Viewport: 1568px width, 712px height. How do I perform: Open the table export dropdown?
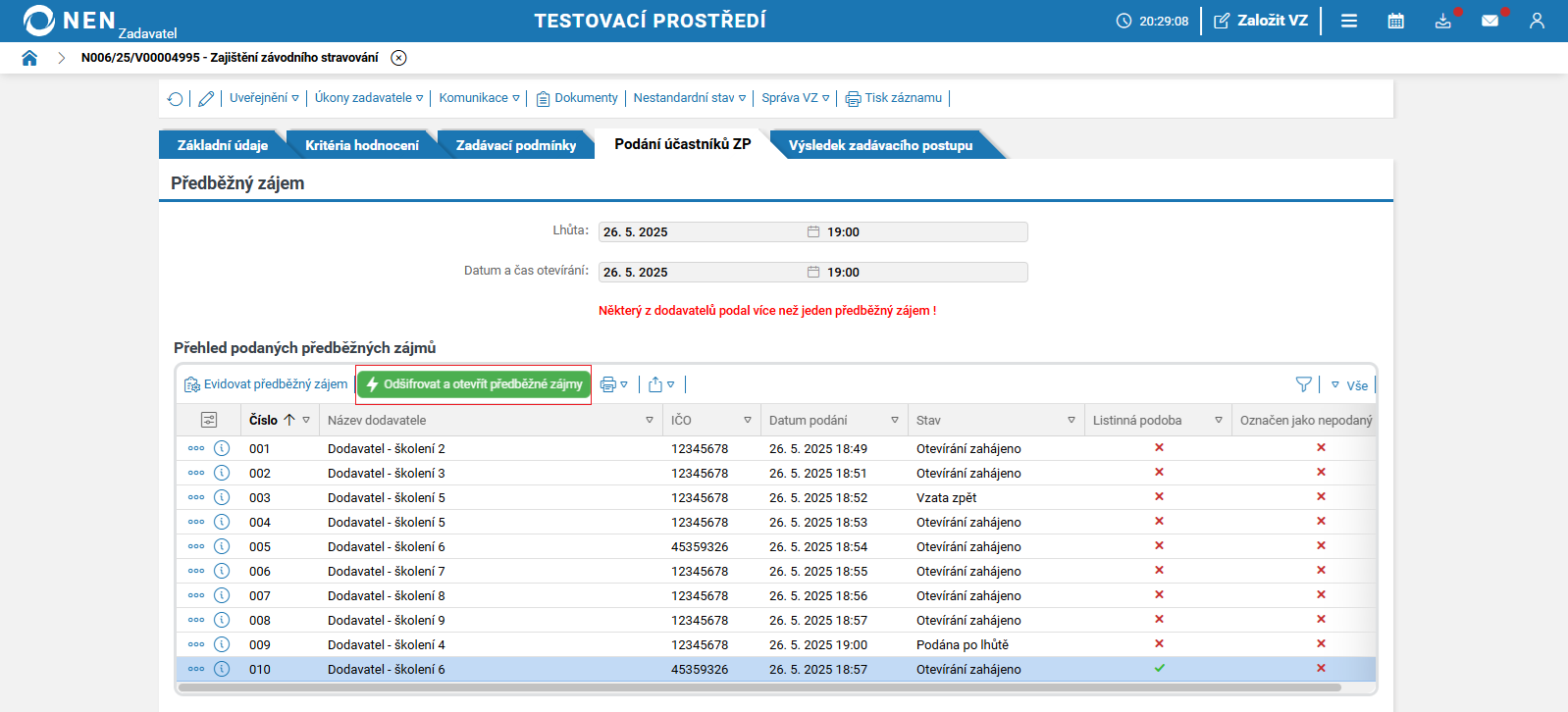[x=661, y=384]
